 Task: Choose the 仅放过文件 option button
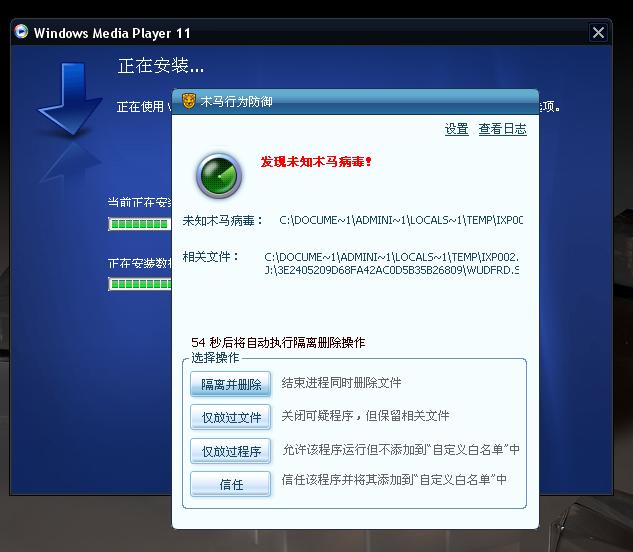click(231, 417)
